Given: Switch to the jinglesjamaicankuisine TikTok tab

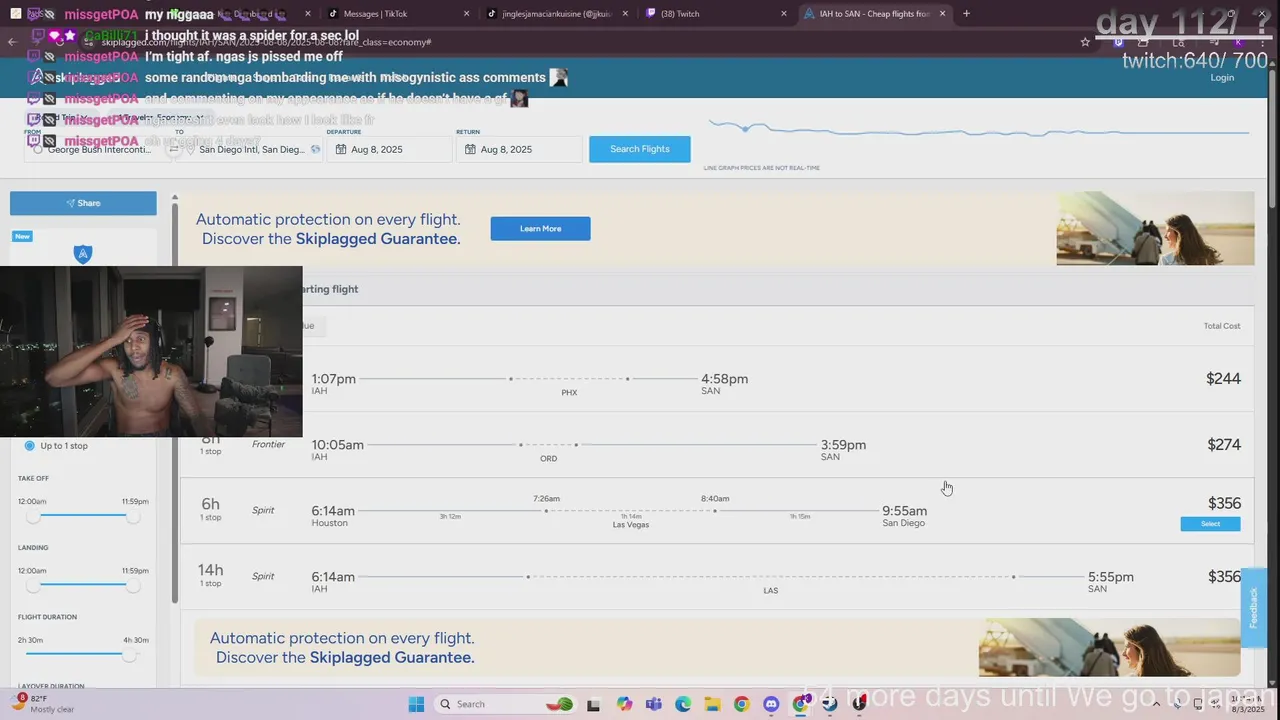Looking at the screenshot, I should click(x=555, y=14).
